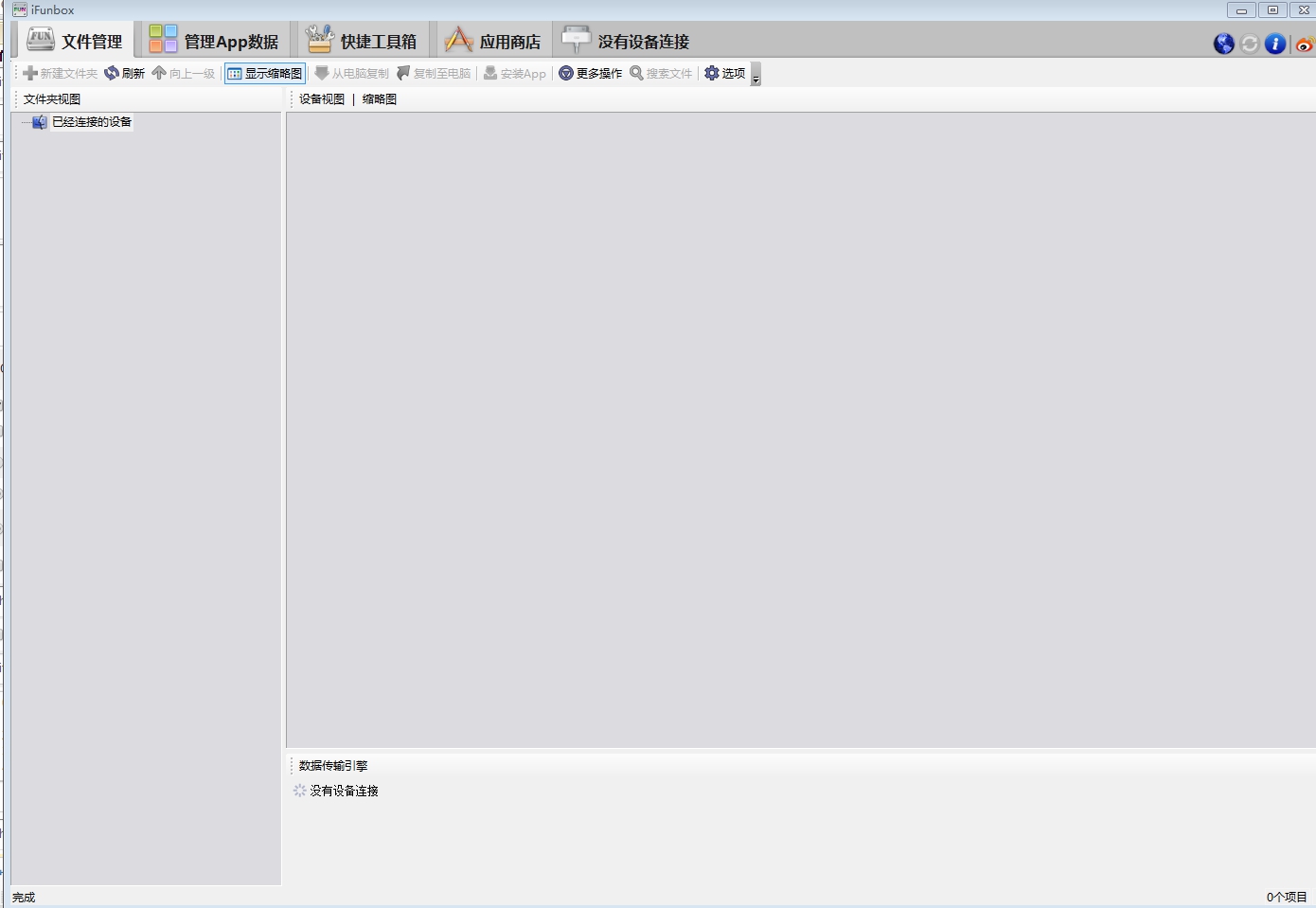Switch to 管理App数据 tab
This screenshot has width=1316, height=908.
pos(215,40)
